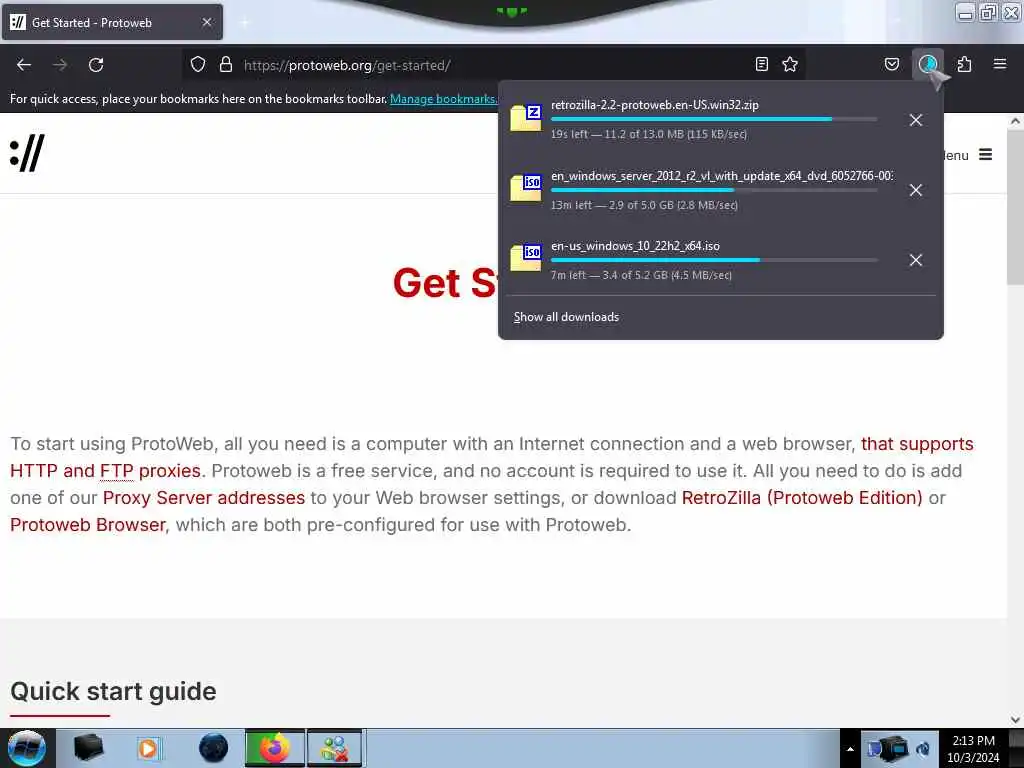Close the downloads panel via toolbar button
The height and width of the screenshot is (768, 1024).
(928, 64)
